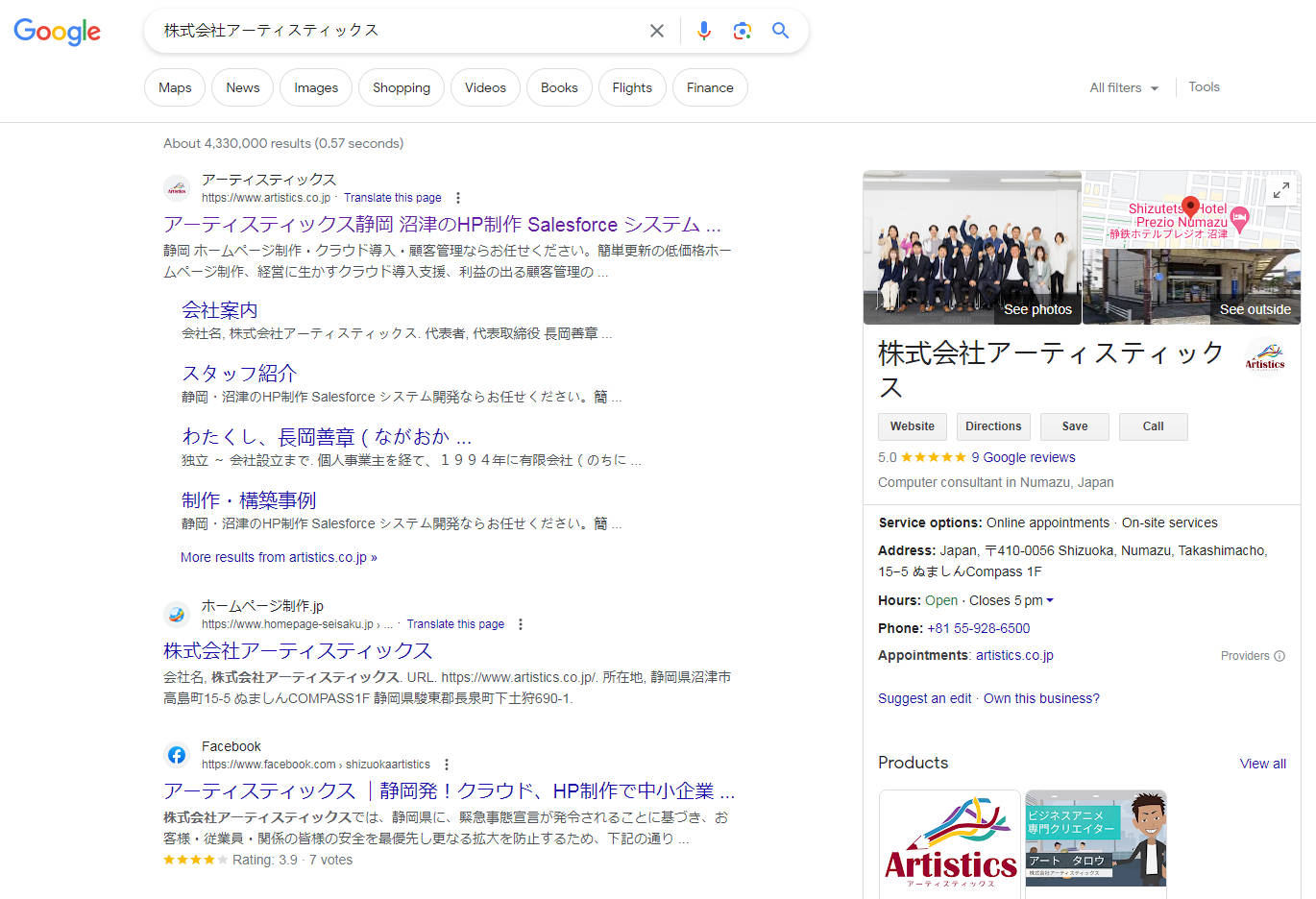Open the Tools options
The image size is (1316, 899).
[x=1204, y=86]
